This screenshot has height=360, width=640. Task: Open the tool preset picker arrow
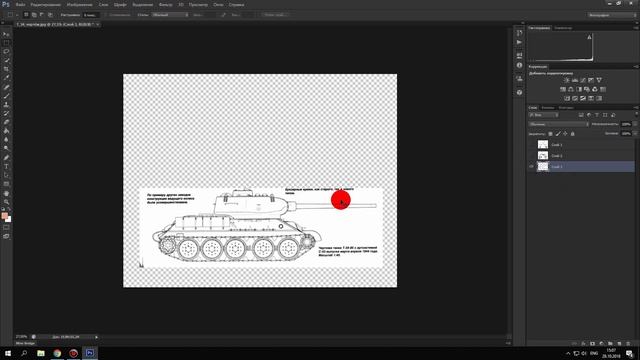(17, 15)
